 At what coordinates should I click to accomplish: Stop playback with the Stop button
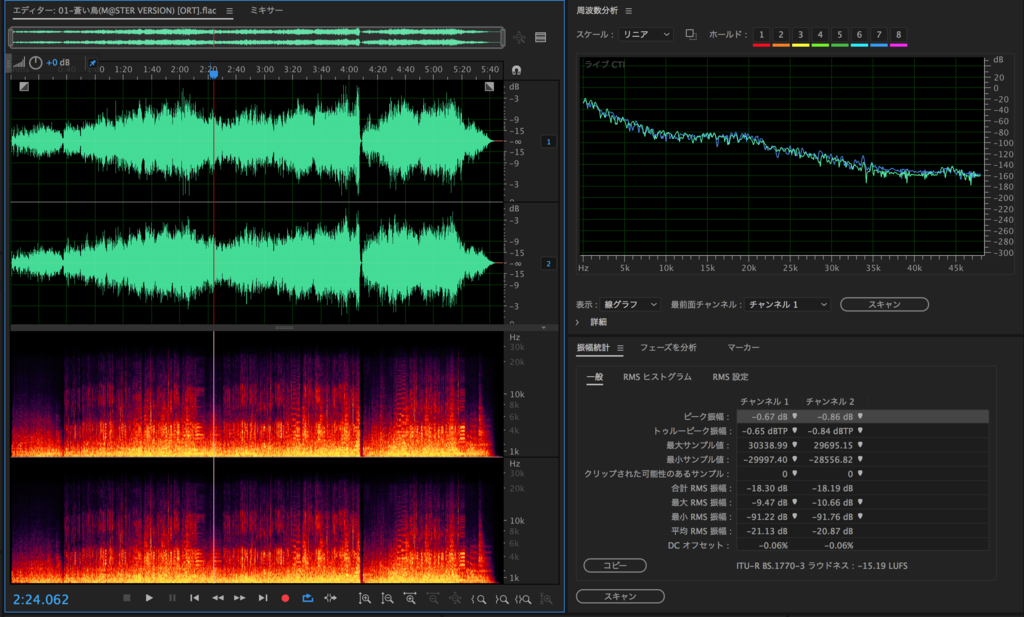(127, 597)
